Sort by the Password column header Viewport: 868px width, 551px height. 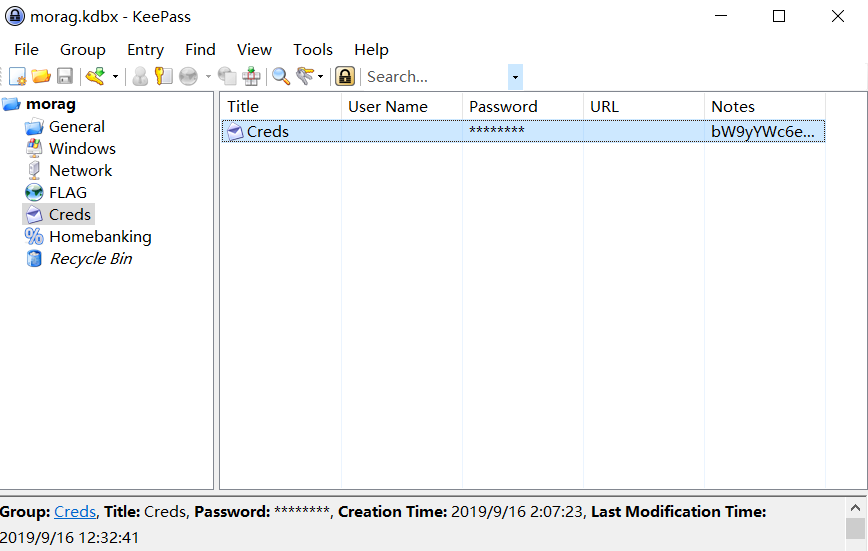(523, 106)
